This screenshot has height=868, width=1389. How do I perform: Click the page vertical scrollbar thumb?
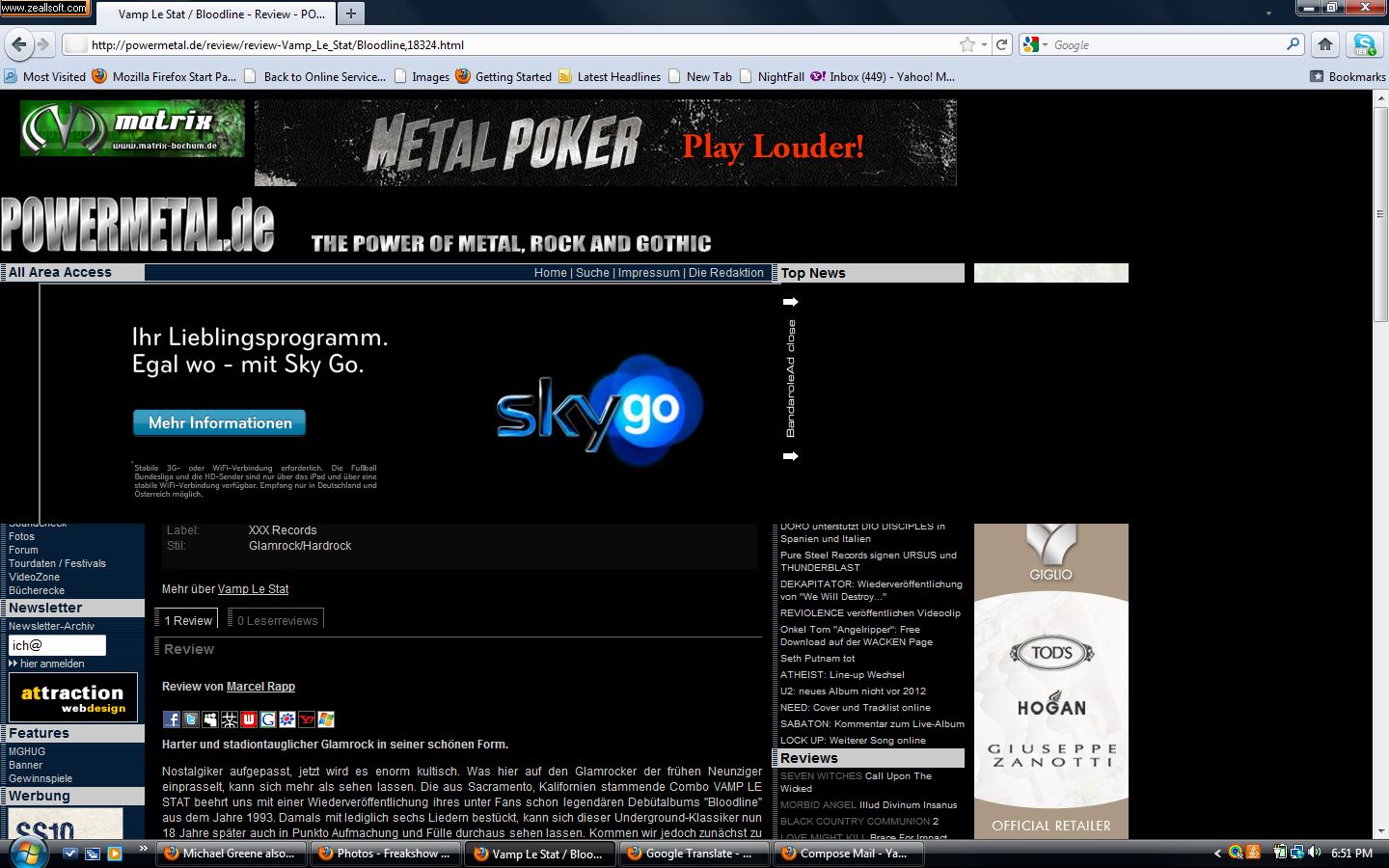(1380, 213)
